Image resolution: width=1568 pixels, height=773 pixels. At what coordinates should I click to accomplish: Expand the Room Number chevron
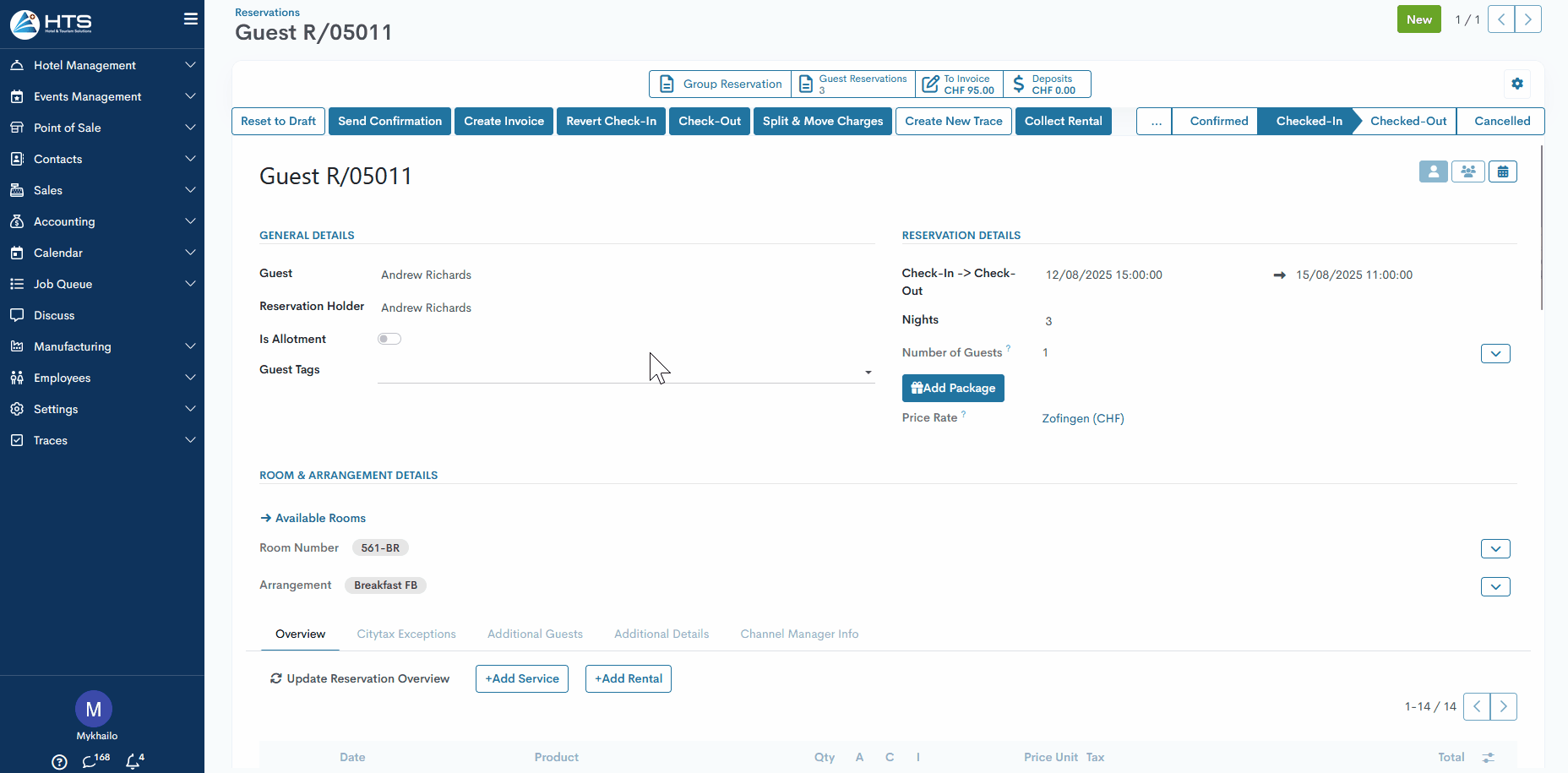[x=1494, y=549]
